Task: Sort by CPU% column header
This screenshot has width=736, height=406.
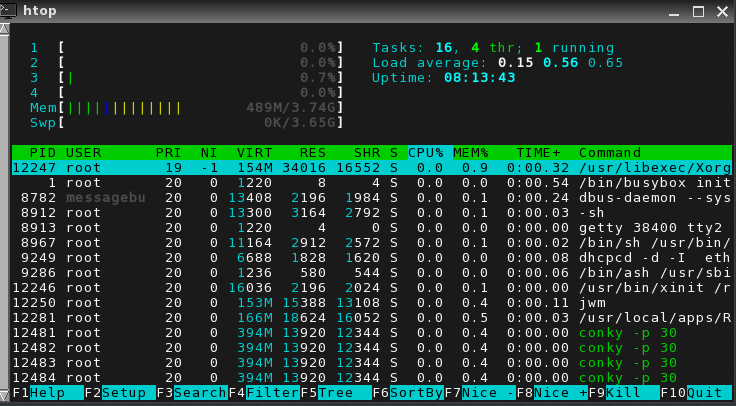Action: click(426, 153)
